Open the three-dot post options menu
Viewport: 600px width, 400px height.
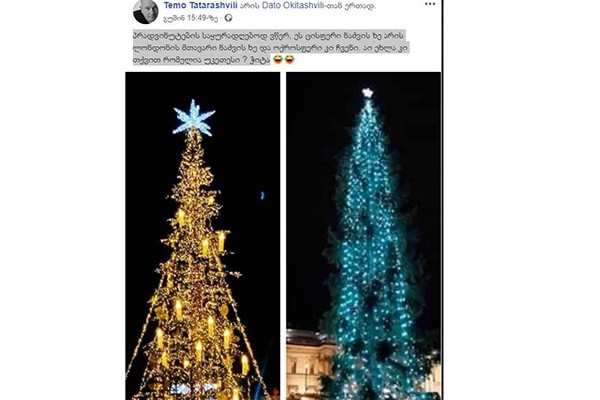(x=430, y=4)
